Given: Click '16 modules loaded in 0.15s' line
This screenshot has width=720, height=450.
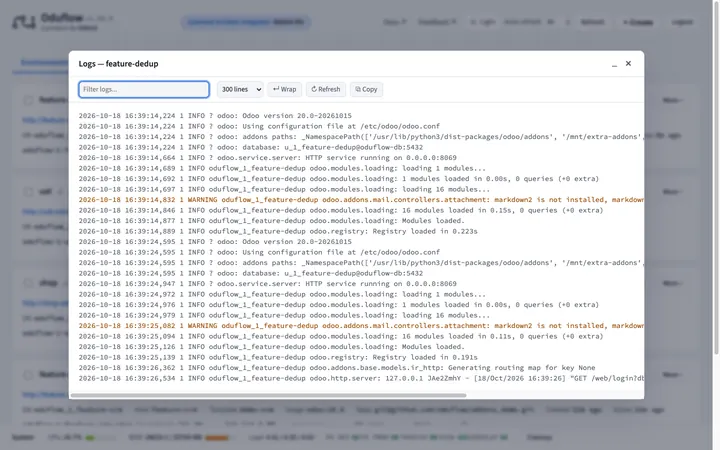Looking at the screenshot, I should (341, 210).
